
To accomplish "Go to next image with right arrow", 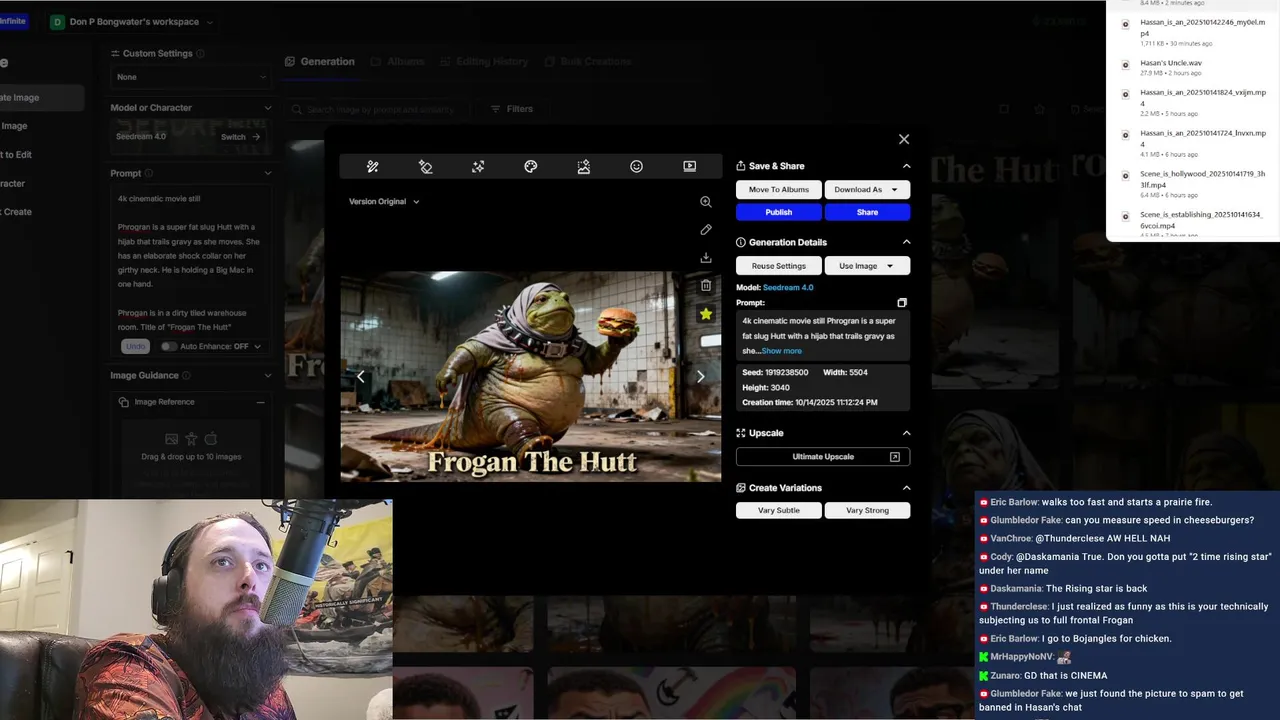I will click(x=700, y=377).
